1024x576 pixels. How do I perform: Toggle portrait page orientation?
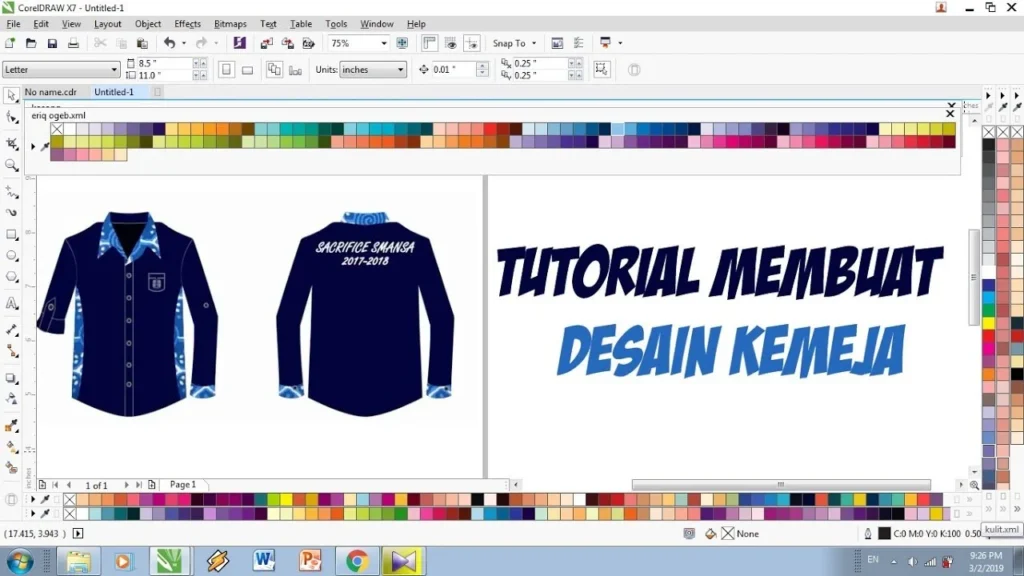[226, 68]
